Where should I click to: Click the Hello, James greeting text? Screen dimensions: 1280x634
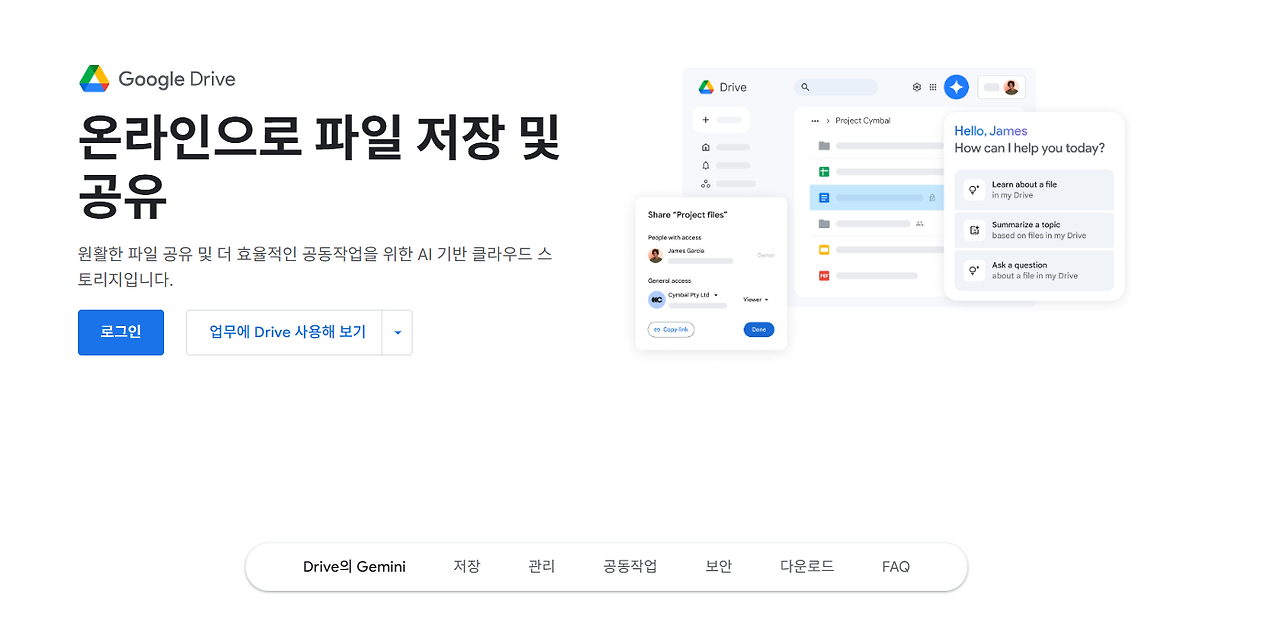coord(991,131)
